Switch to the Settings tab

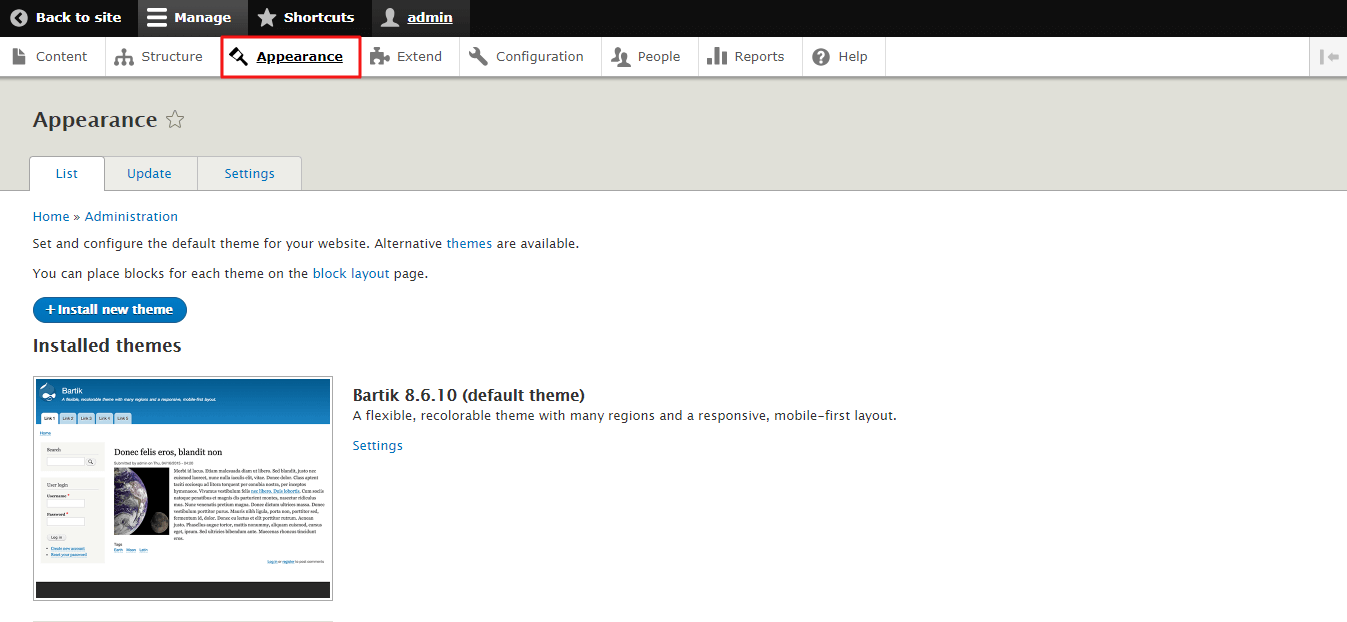tap(250, 173)
